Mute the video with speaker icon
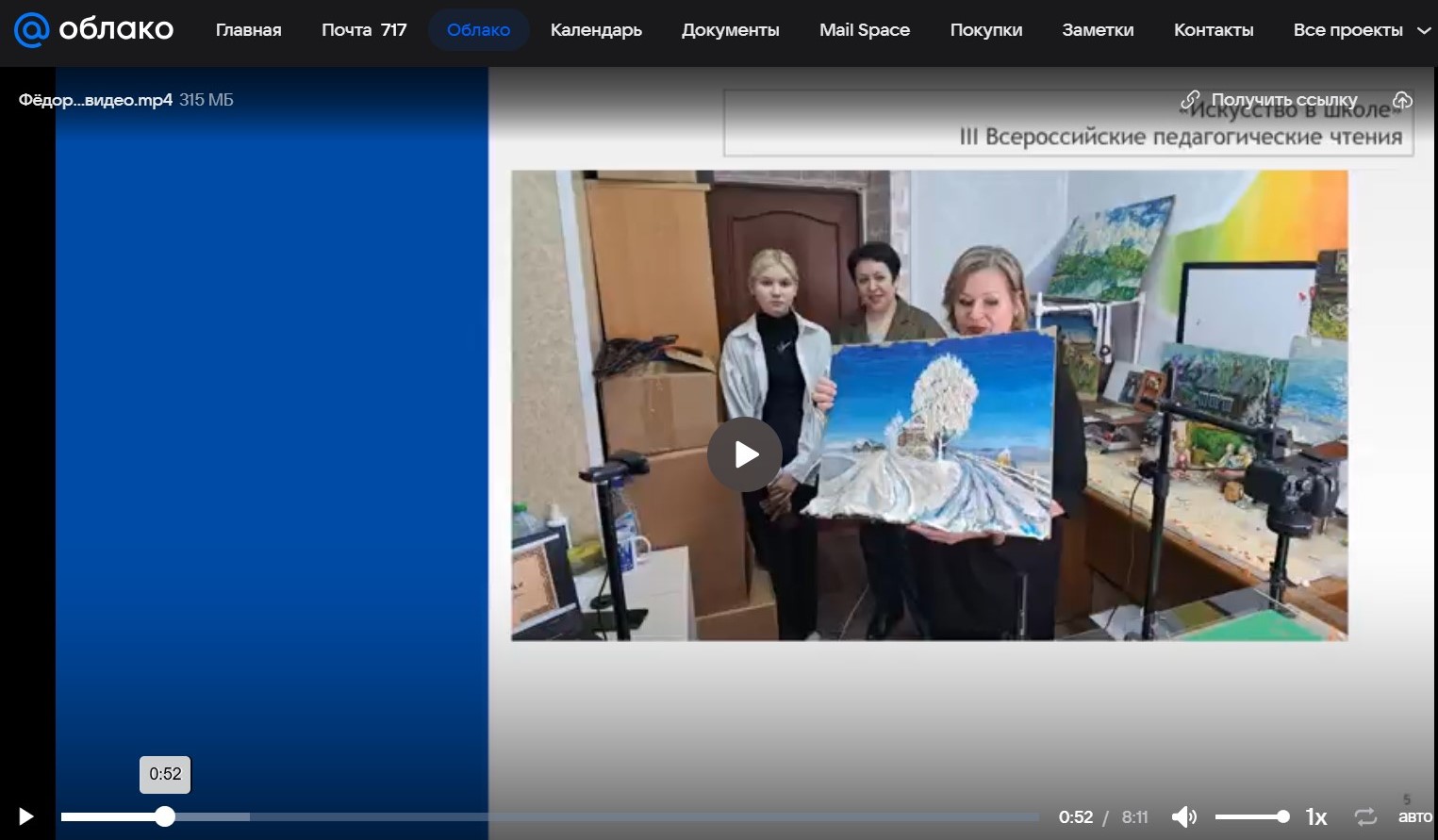The height and width of the screenshot is (840, 1438). [x=1183, y=816]
